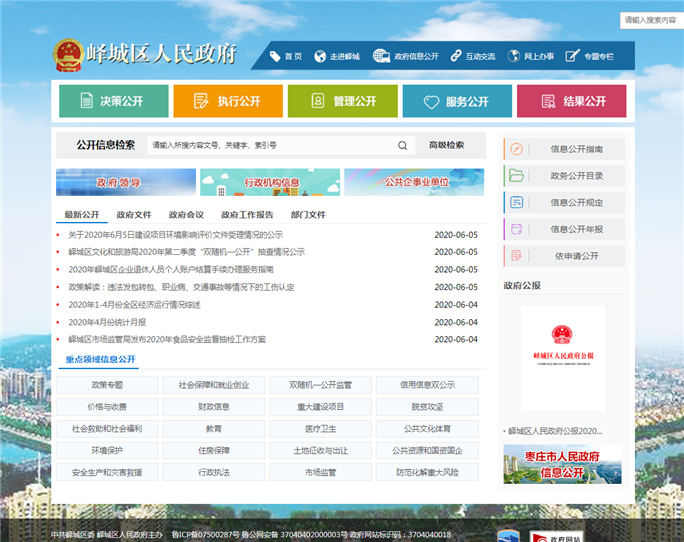This screenshot has height=542, width=684.
Task: Open the 2020年4月份统计月报 article
Action: 107,322
